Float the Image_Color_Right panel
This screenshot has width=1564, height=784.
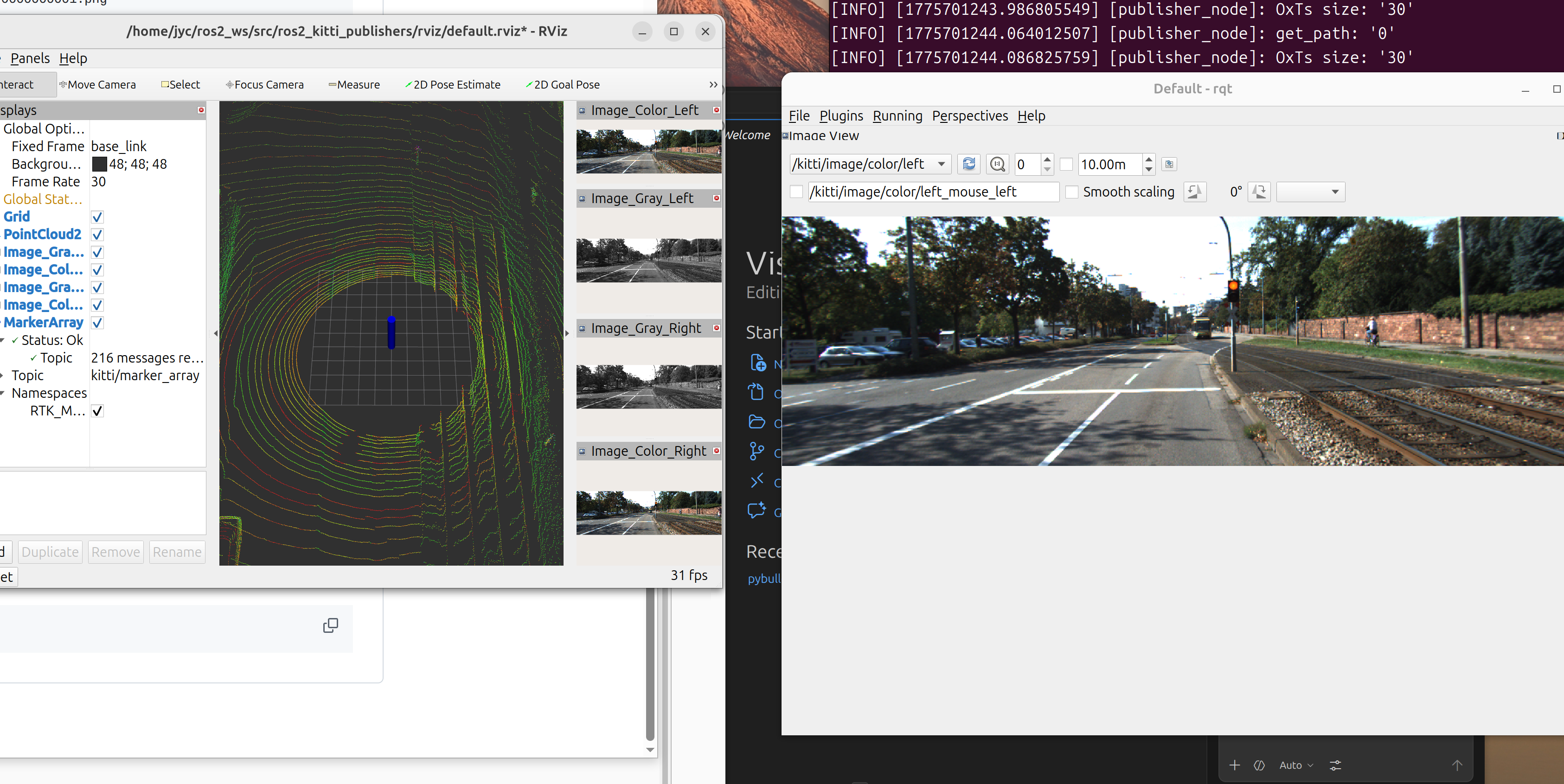[x=582, y=451]
